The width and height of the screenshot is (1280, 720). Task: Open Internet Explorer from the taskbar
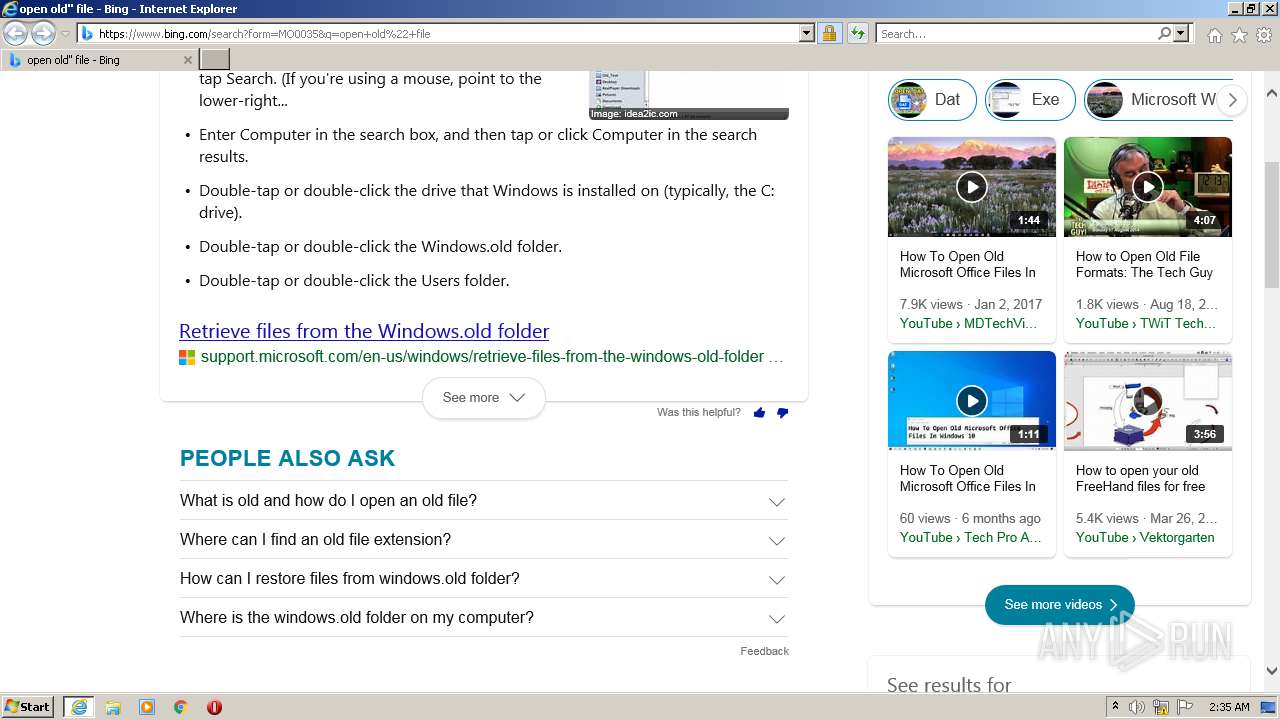point(78,707)
